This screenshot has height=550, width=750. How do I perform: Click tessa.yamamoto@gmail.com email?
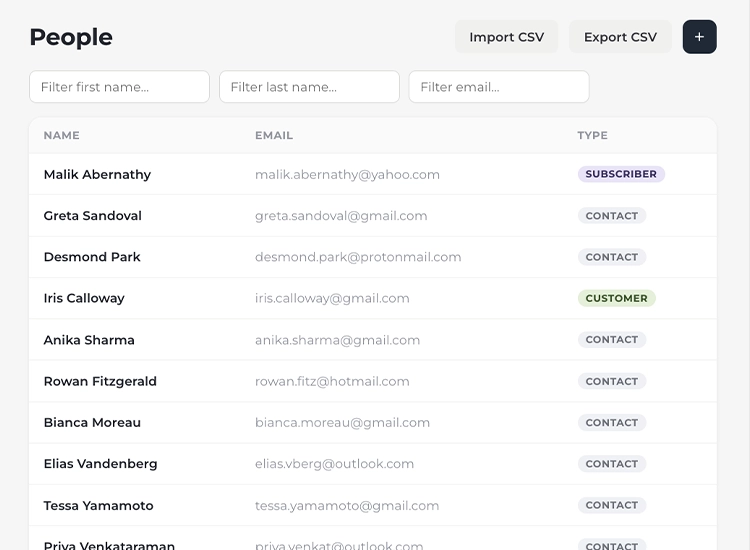coord(347,506)
